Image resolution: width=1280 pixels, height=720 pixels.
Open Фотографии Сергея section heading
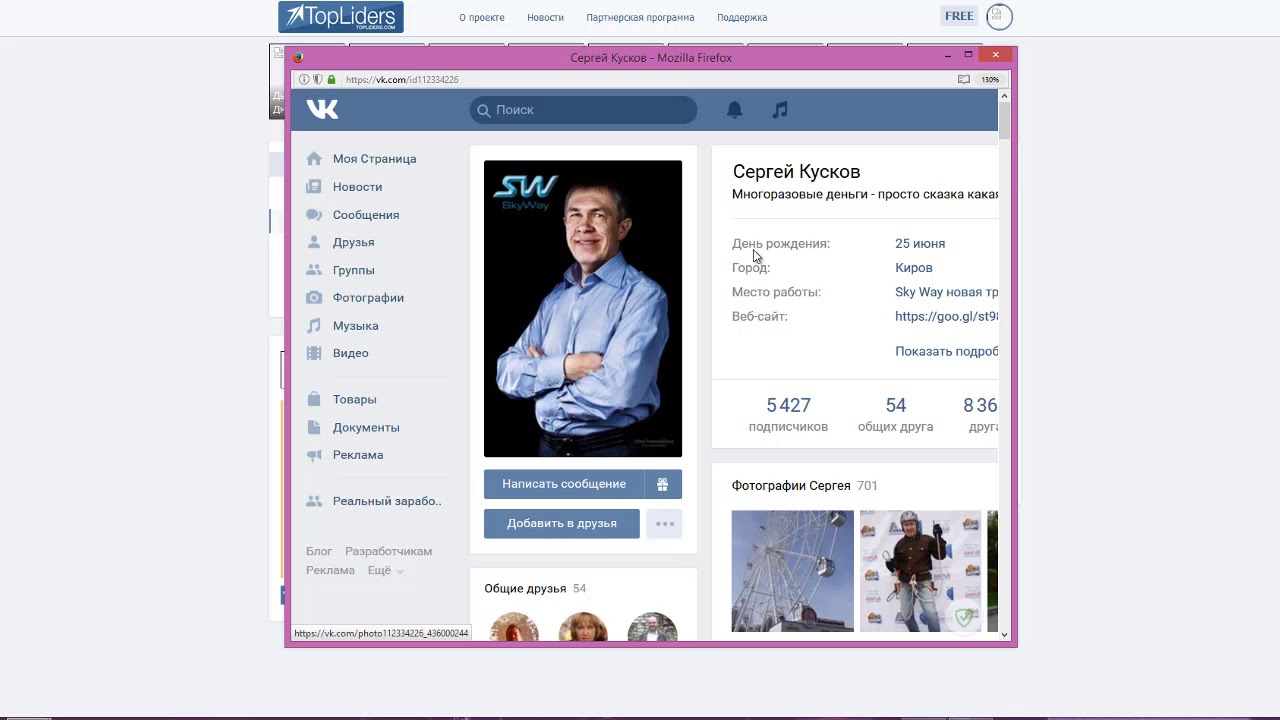pos(791,485)
